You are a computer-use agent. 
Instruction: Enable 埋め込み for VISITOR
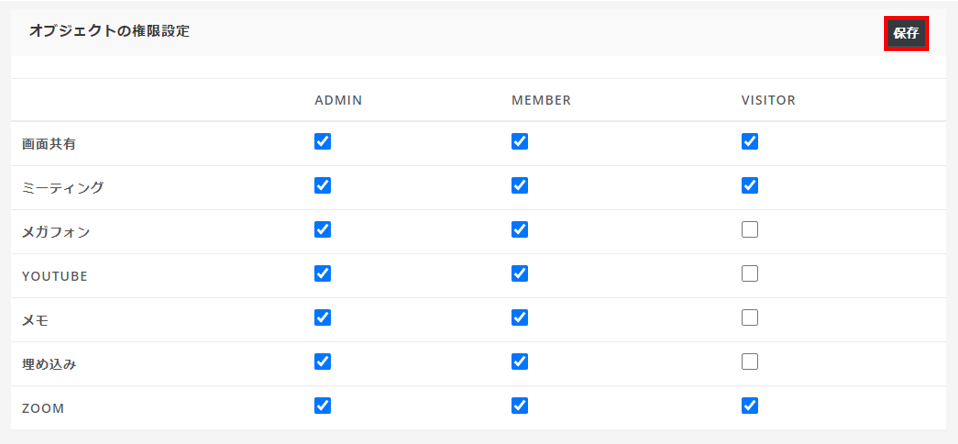[x=750, y=362]
